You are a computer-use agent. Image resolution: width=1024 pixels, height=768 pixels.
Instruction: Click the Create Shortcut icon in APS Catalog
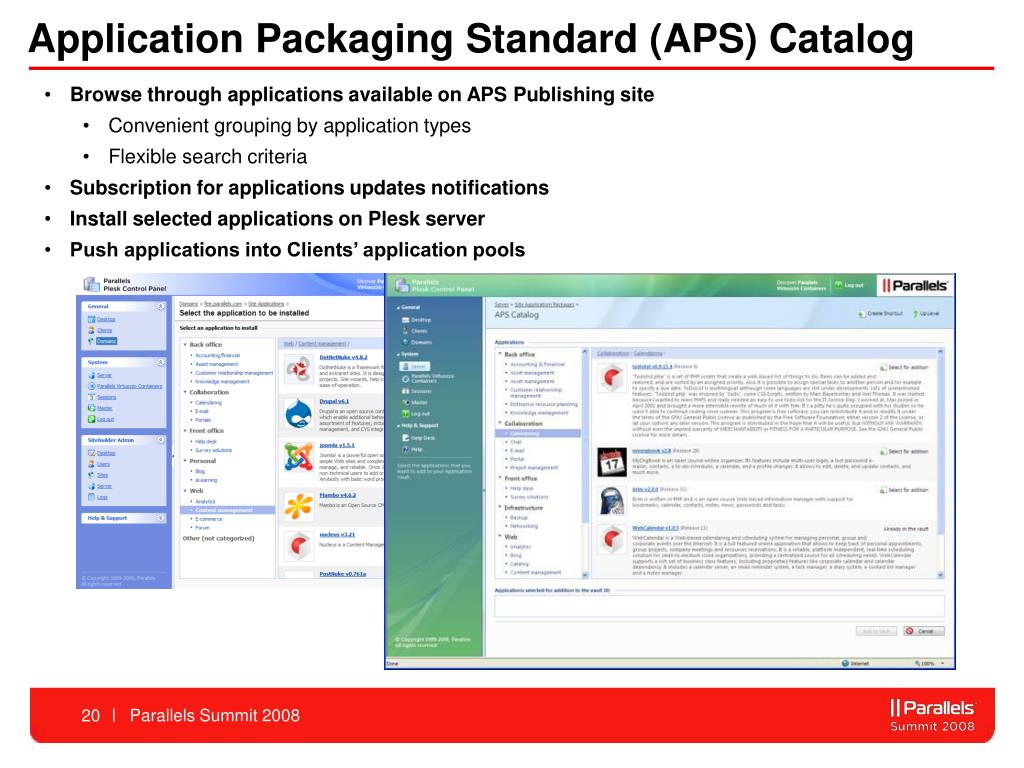863,314
